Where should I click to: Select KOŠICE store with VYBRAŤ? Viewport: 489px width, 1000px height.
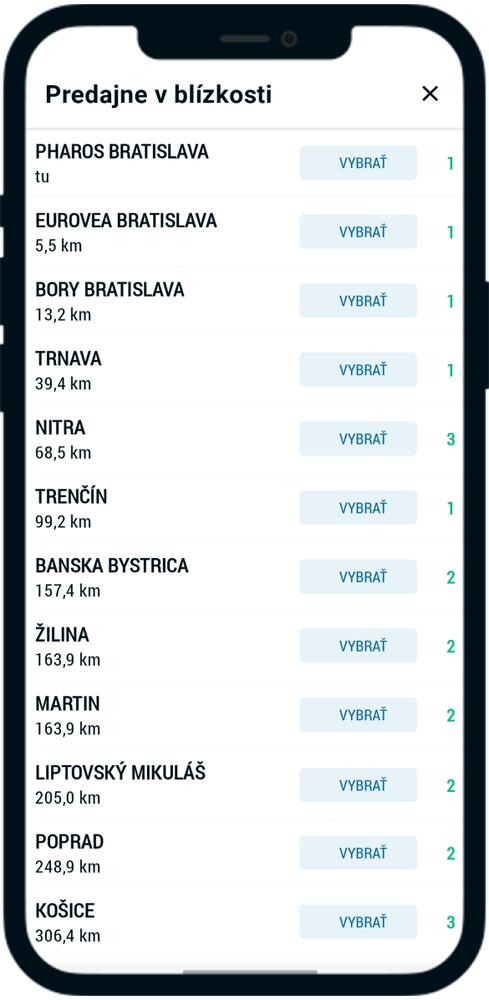[358, 922]
